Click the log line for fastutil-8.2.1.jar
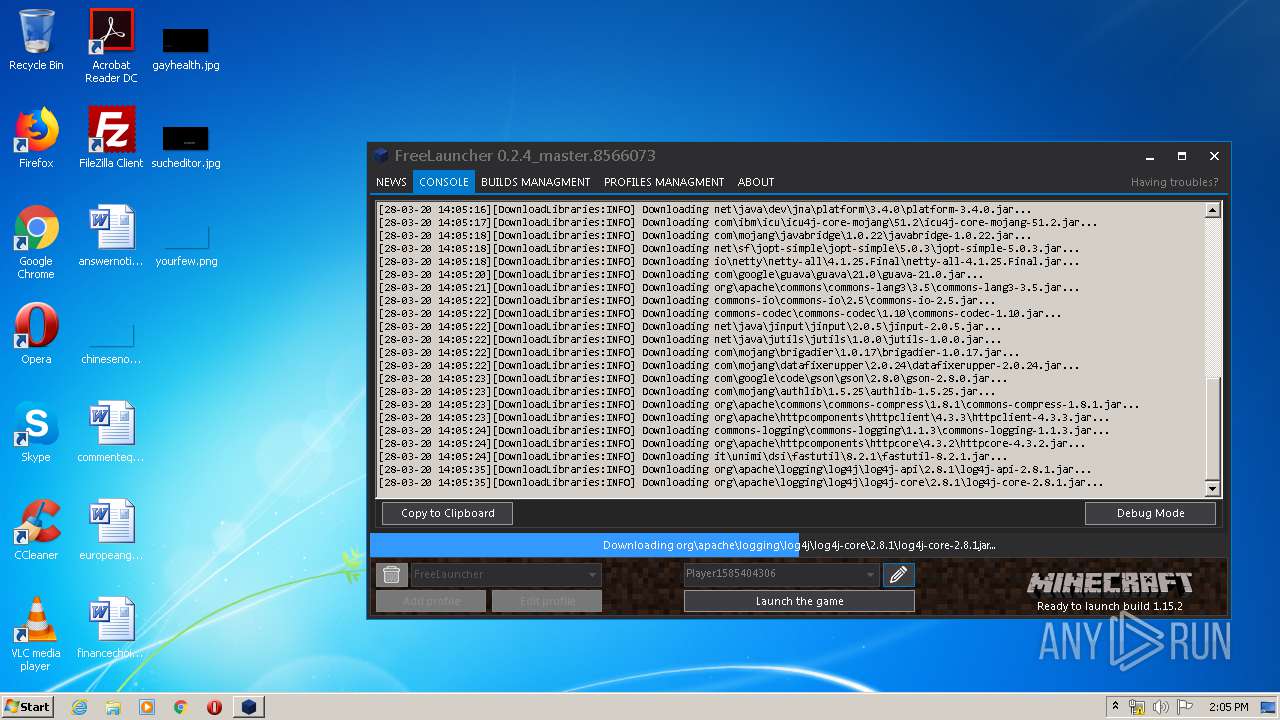1280x720 pixels. point(693,456)
